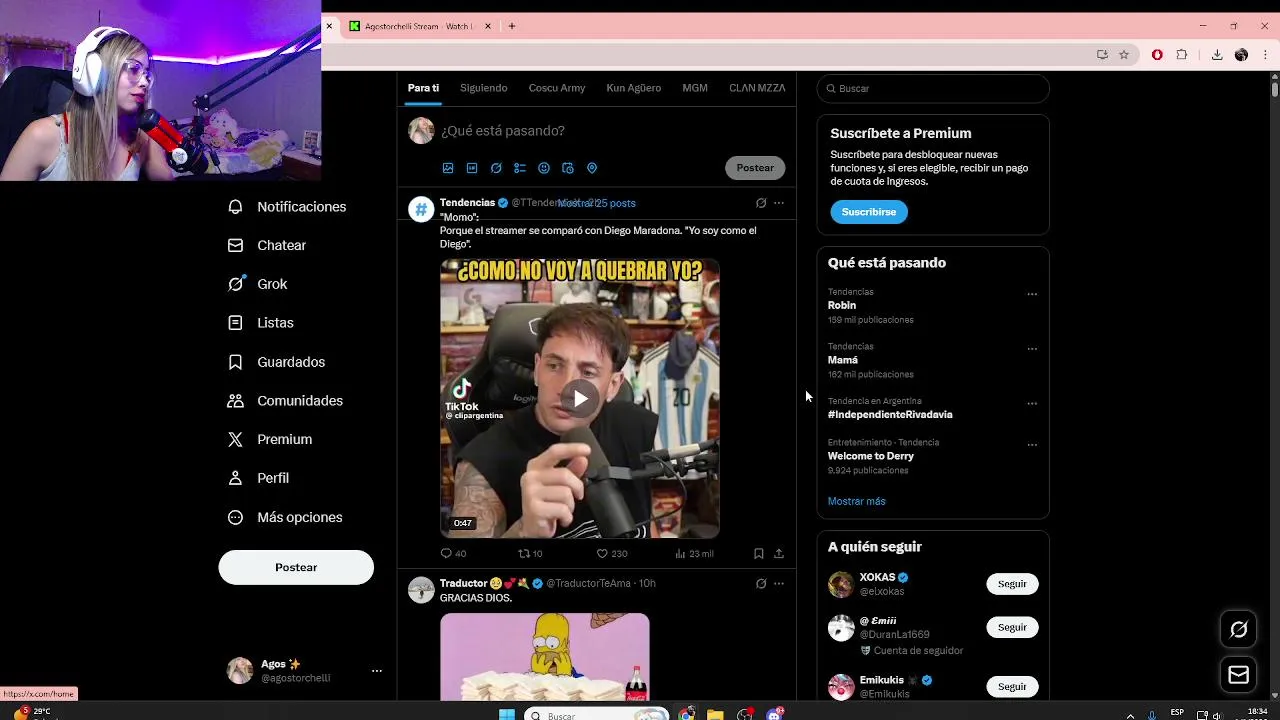
Task: Bookmark the Tendencias post
Action: [759, 554]
